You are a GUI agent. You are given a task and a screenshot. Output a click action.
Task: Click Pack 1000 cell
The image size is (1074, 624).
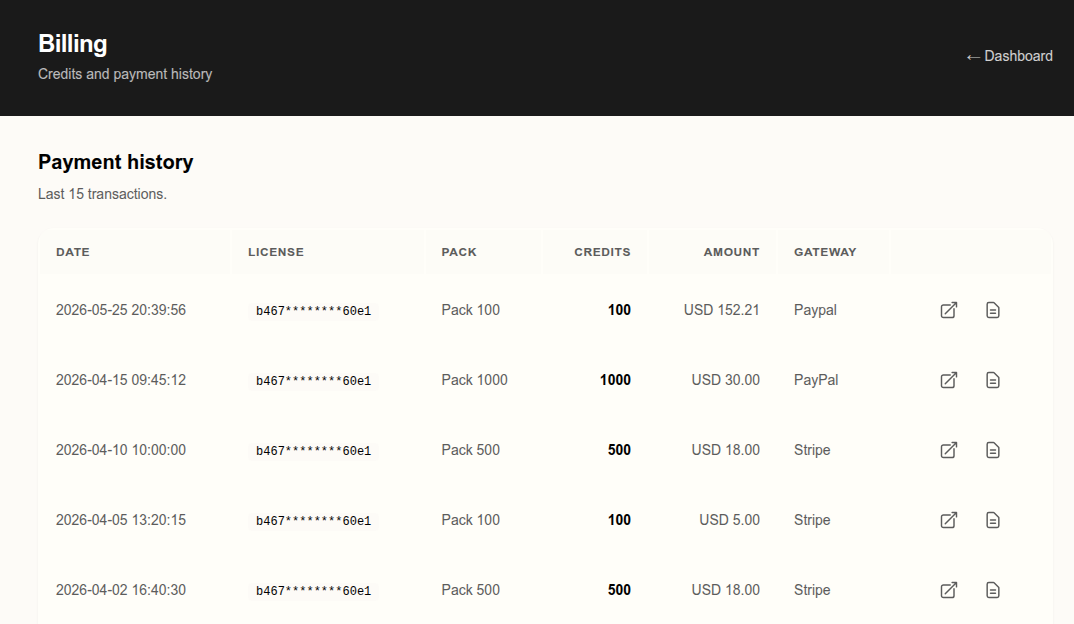(474, 380)
